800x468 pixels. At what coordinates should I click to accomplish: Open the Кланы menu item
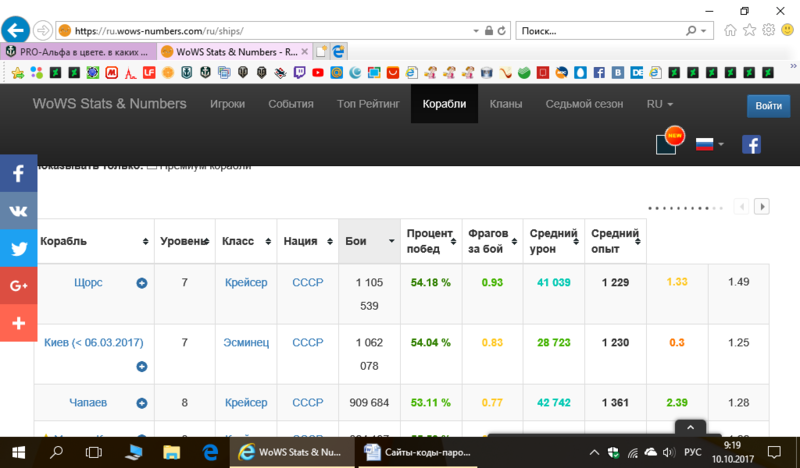pos(506,104)
